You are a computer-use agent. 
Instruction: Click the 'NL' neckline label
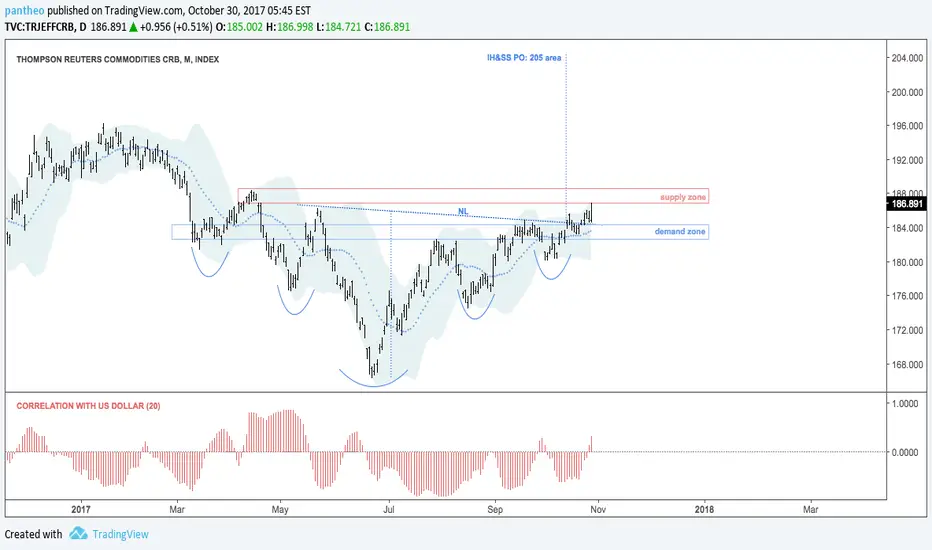463,212
